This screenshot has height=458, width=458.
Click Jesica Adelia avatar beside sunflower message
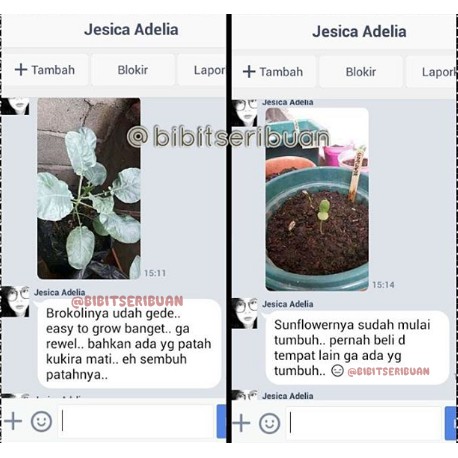[x=245, y=313]
